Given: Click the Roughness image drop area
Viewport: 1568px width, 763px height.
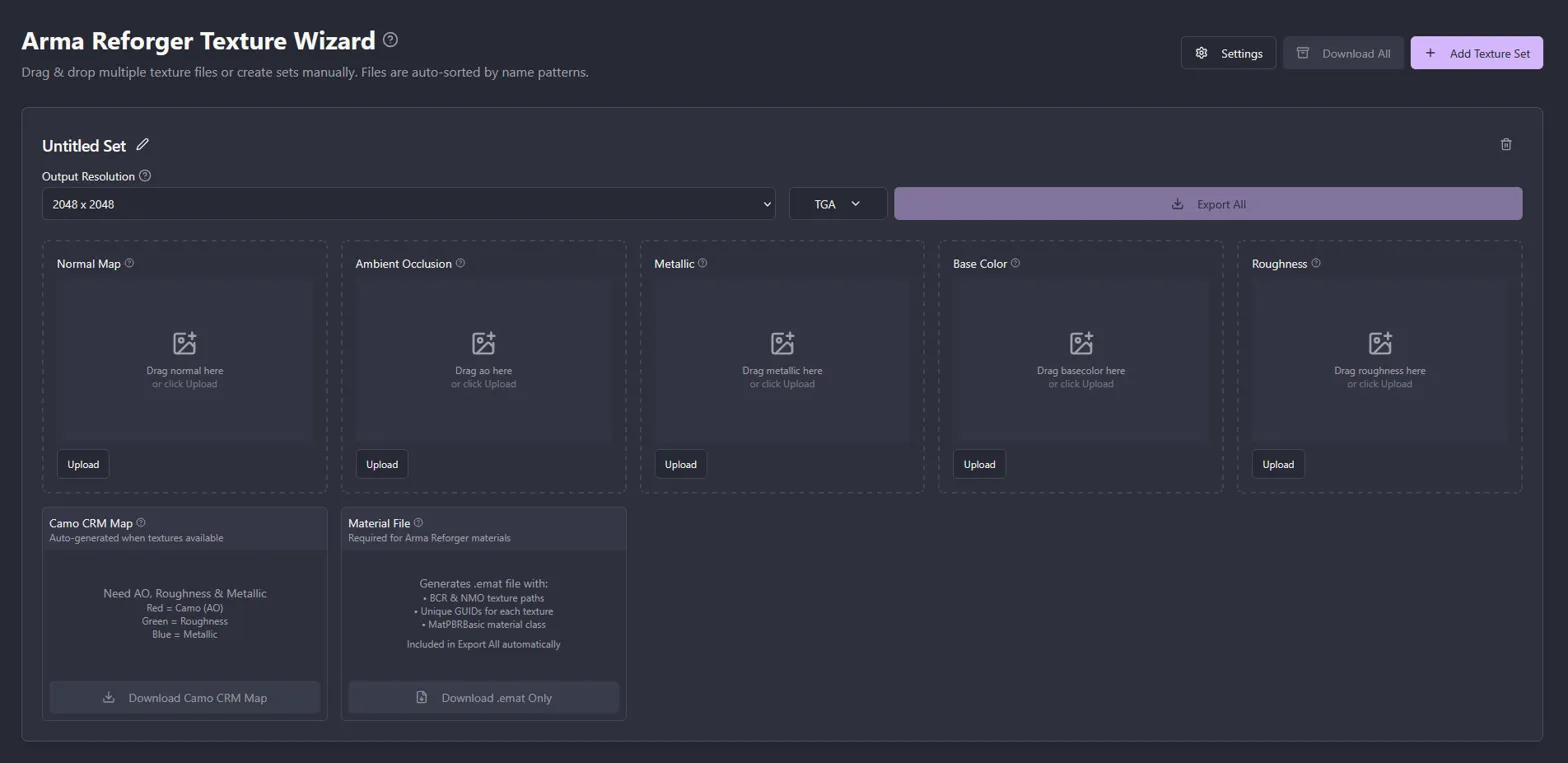Looking at the screenshot, I should (x=1379, y=360).
